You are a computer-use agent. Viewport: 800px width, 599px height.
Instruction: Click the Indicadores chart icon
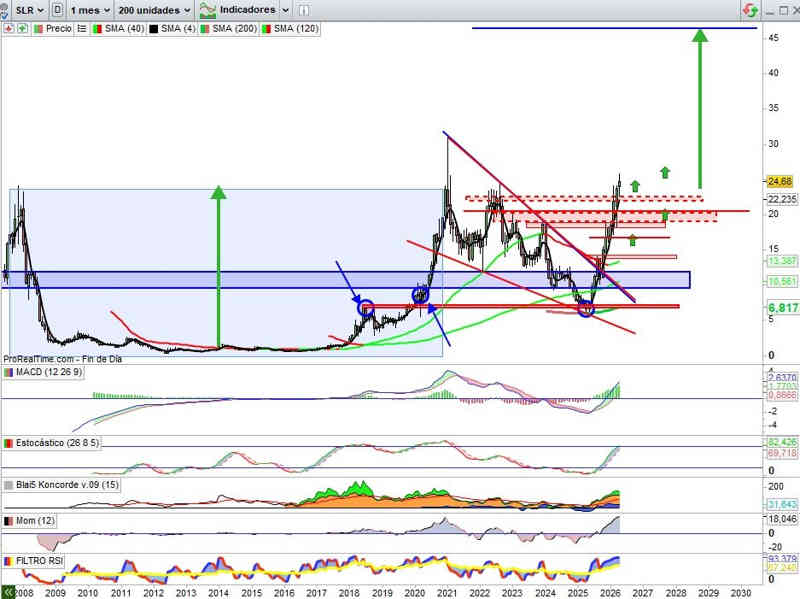pyautogui.click(x=207, y=9)
